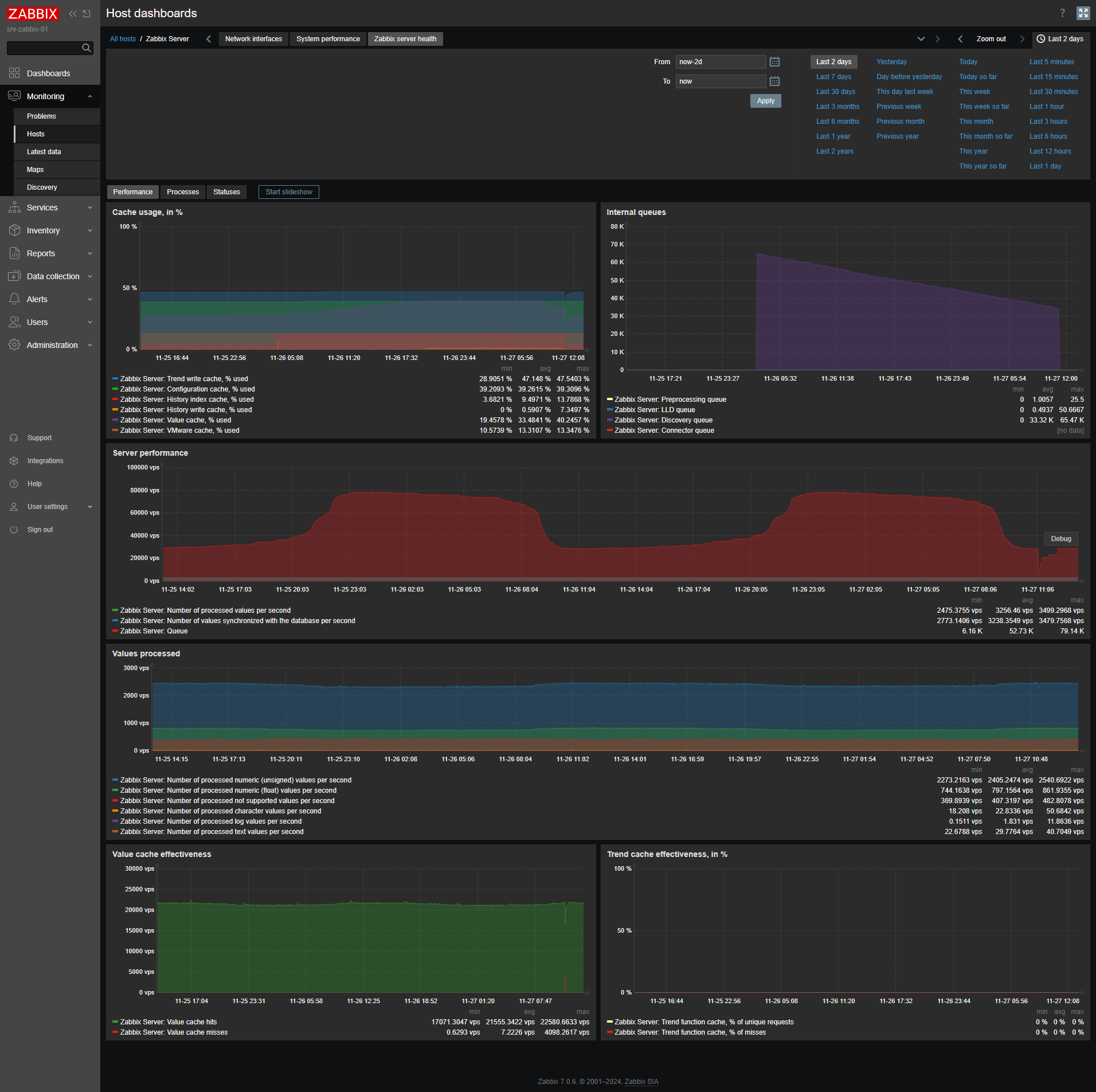Click the Integrations icon
1096x1092 pixels.
pyautogui.click(x=14, y=461)
